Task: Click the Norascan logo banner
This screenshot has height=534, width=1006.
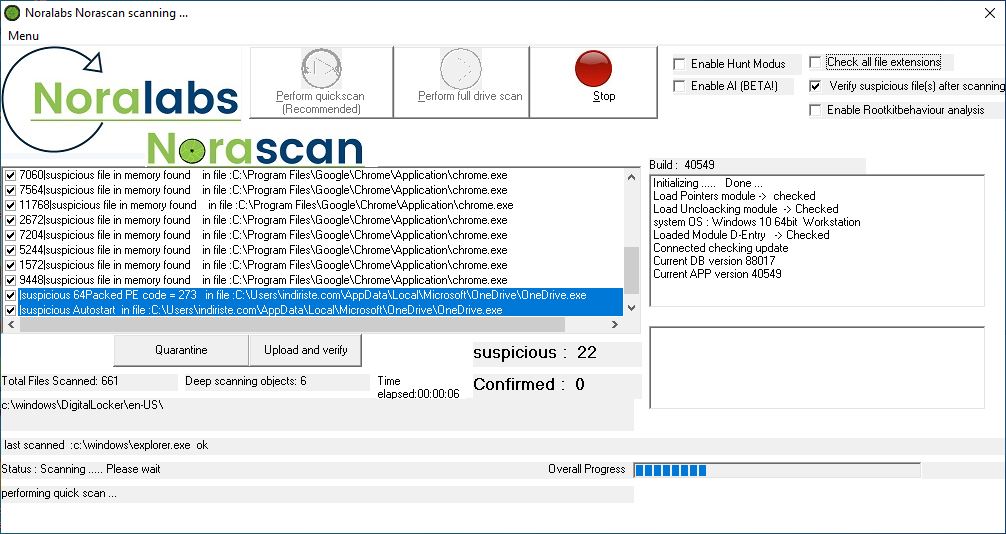Action: pyautogui.click(x=255, y=149)
